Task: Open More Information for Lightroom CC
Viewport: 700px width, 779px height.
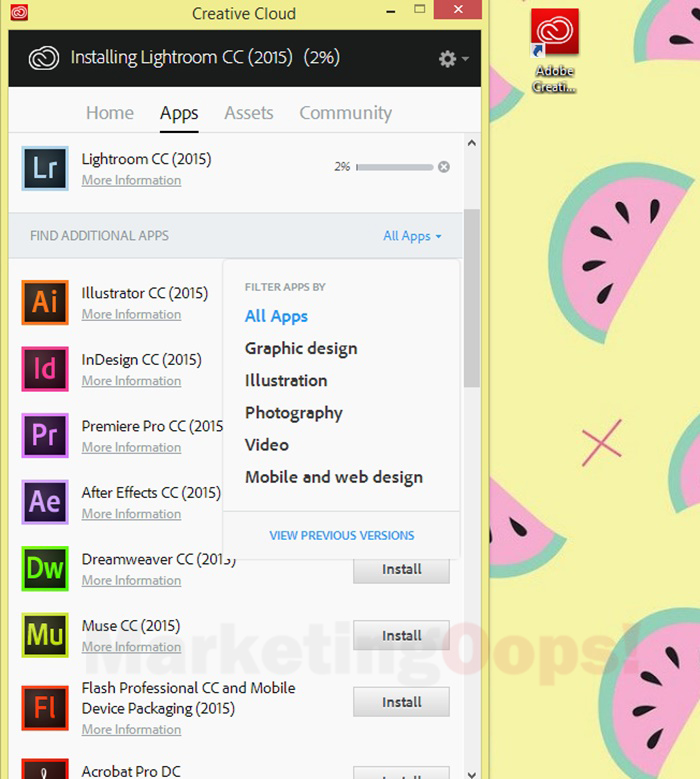Action: (x=131, y=180)
